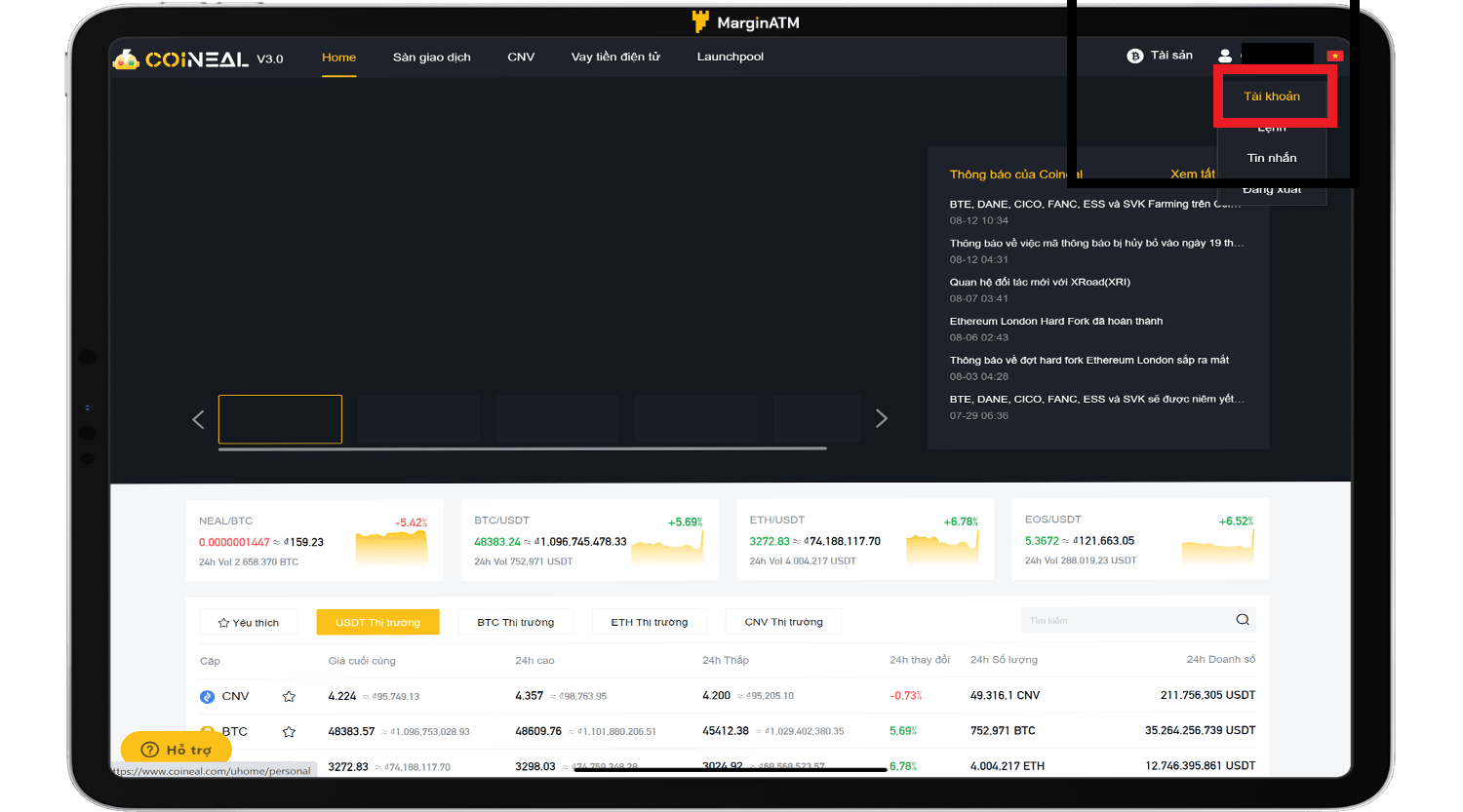Viewport: 1463px width, 812px height.
Task: Open the ETH/USDT ticker card
Action: pos(865,540)
